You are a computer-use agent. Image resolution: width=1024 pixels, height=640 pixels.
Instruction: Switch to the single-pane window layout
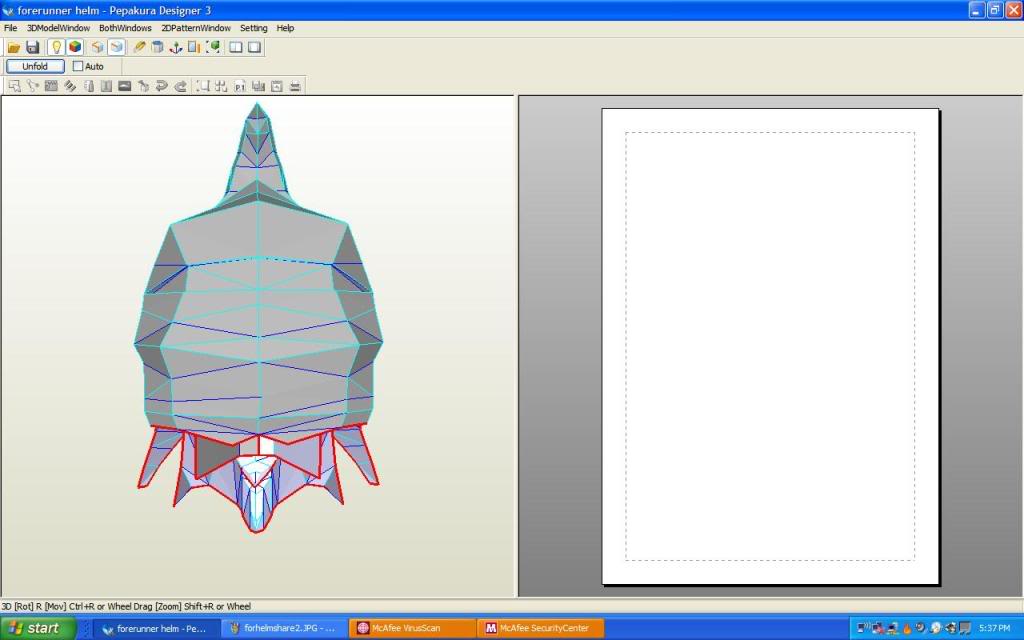254,47
